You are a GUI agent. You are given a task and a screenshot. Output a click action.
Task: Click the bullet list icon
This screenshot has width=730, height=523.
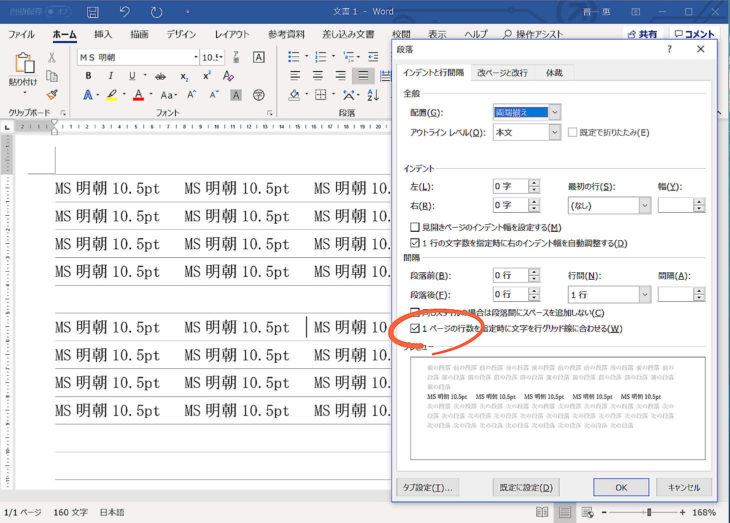tap(294, 57)
